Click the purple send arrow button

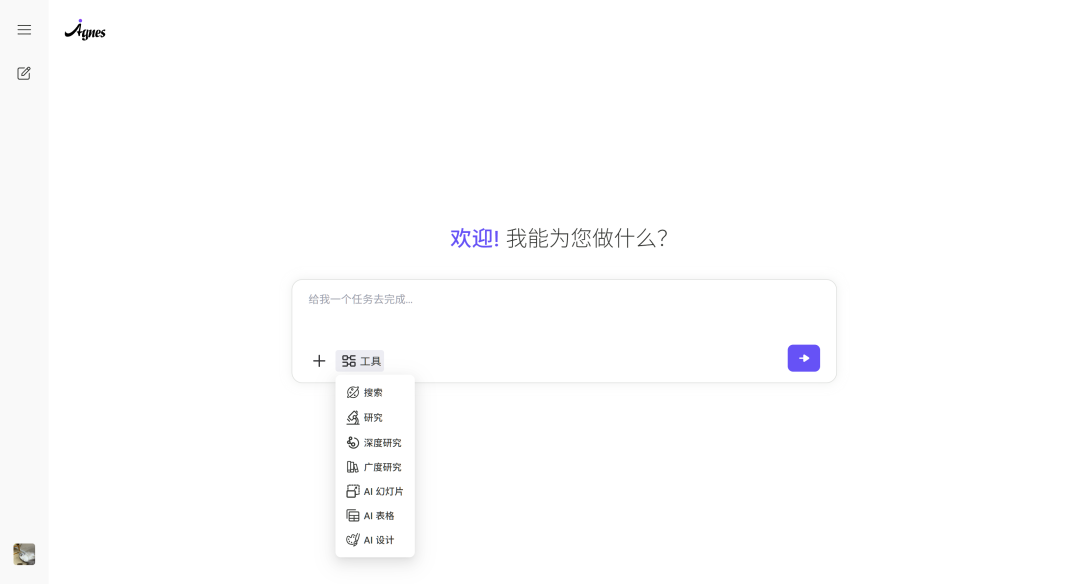(804, 358)
